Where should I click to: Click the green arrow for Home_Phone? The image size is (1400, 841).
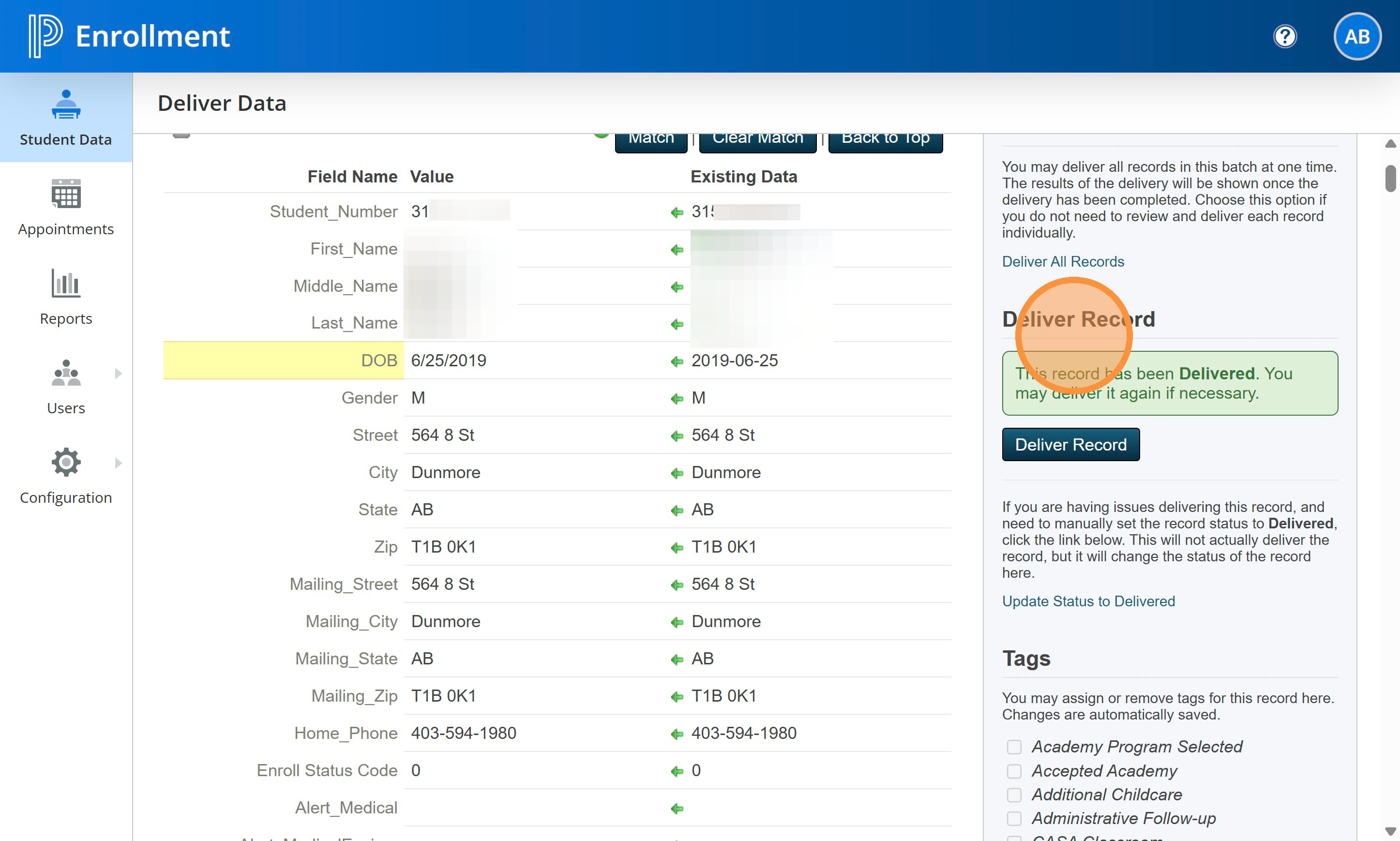(x=677, y=734)
